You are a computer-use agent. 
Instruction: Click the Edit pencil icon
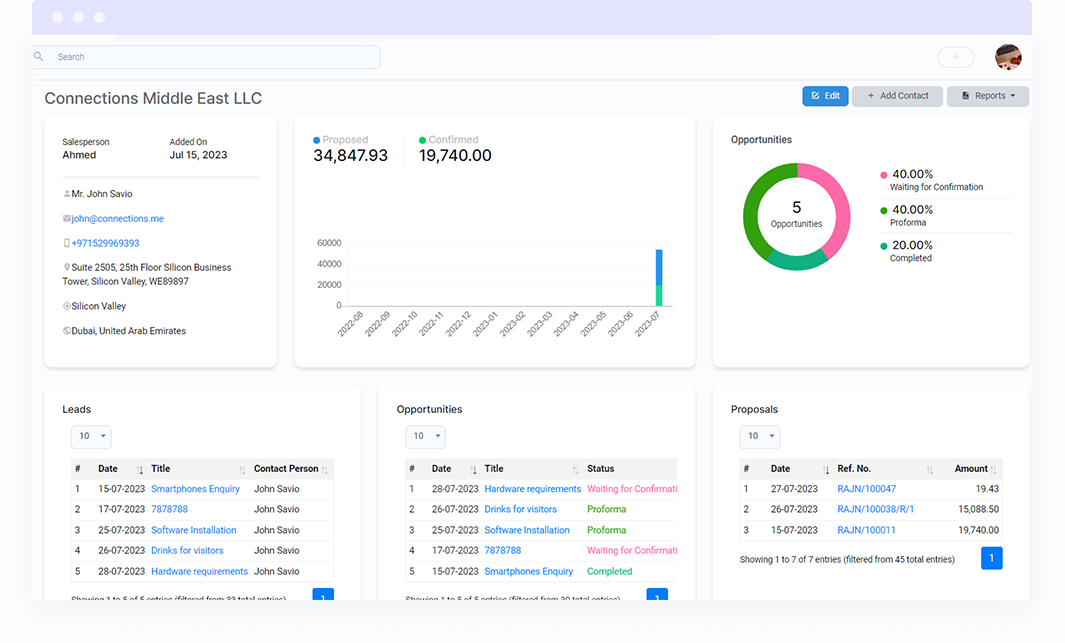(815, 96)
